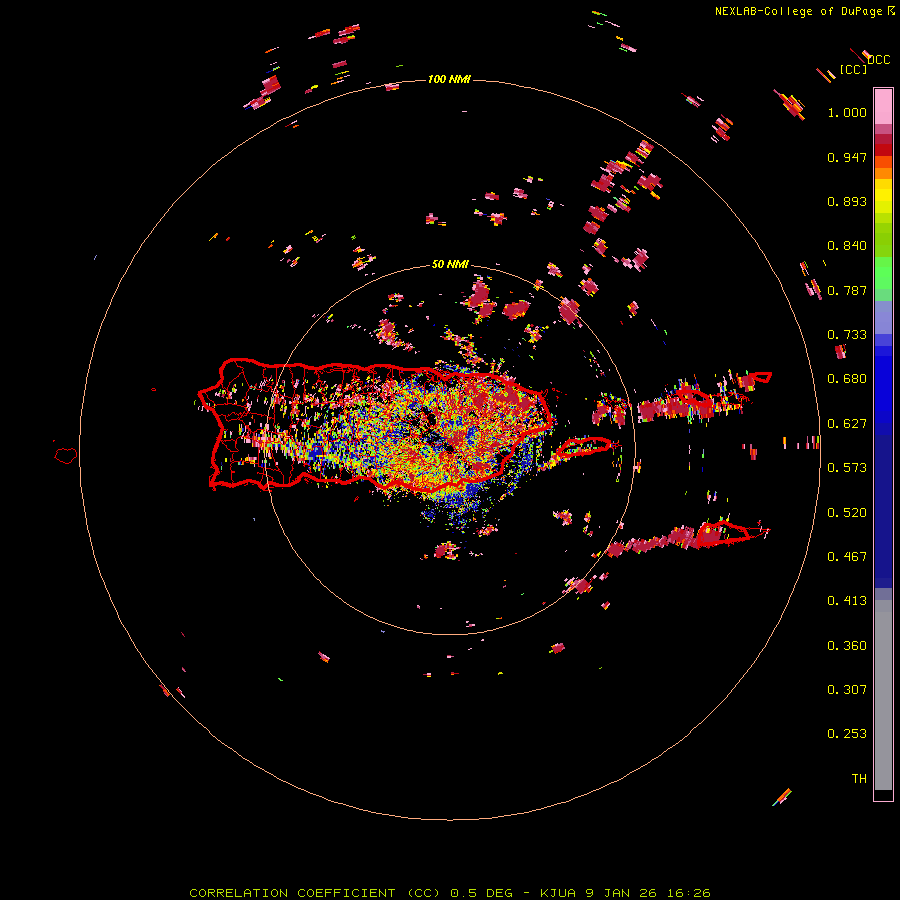Select the 0.787 scale value
Screen dimensions: 900x900
[847, 290]
